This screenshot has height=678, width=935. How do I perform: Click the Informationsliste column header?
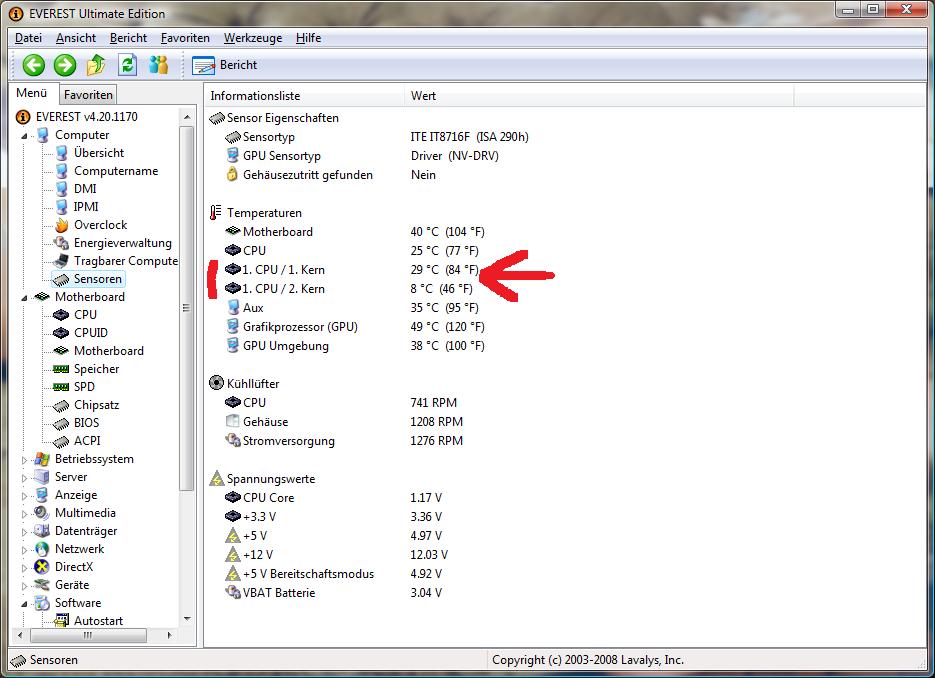tap(304, 96)
